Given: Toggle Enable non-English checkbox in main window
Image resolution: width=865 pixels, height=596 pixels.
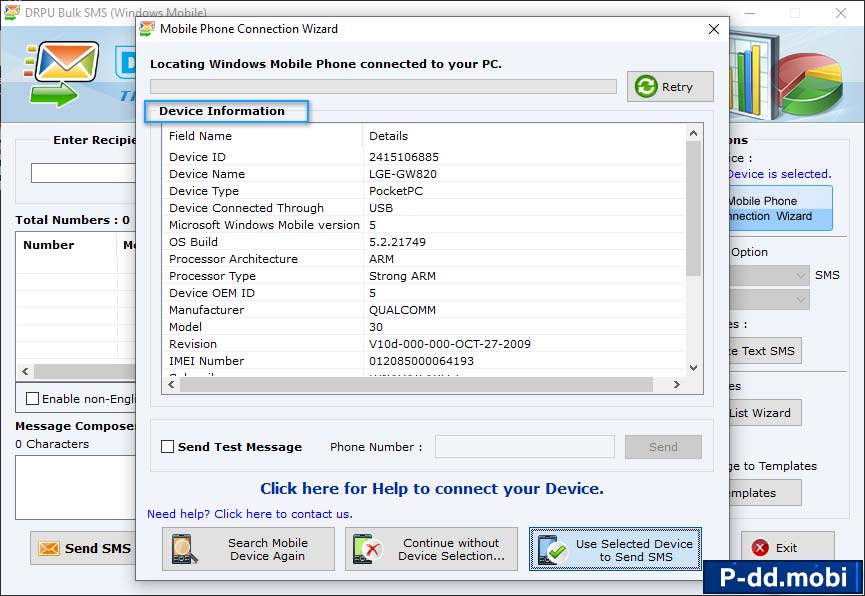Looking at the screenshot, I should 33,398.
